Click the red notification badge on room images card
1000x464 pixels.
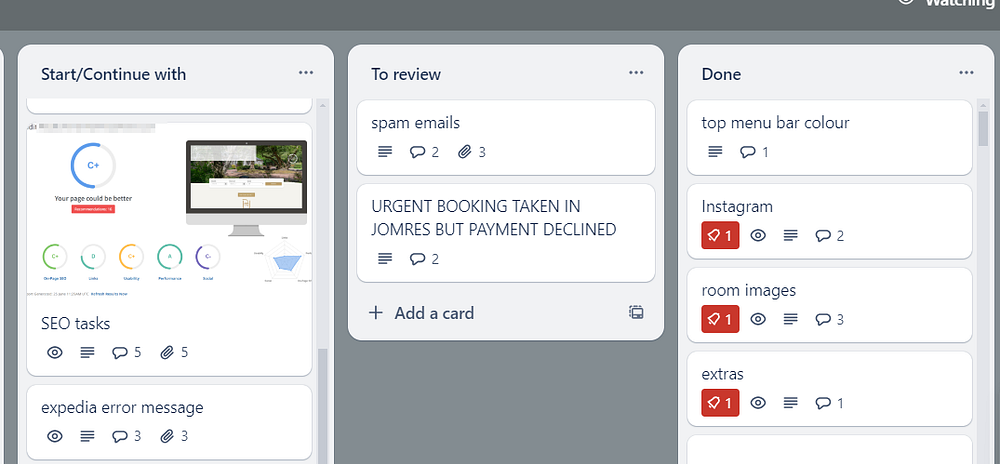coord(720,319)
